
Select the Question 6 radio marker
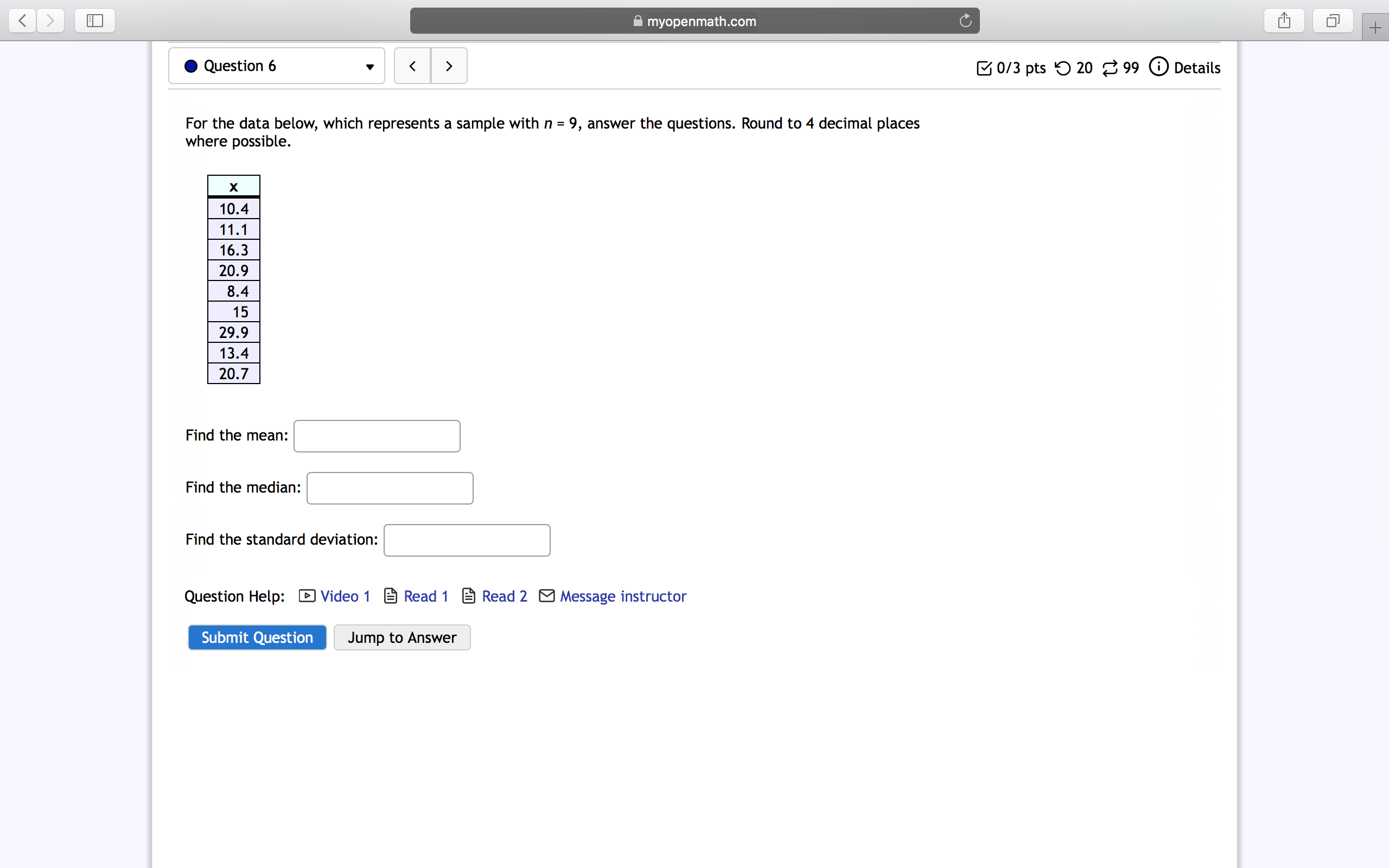(191, 66)
